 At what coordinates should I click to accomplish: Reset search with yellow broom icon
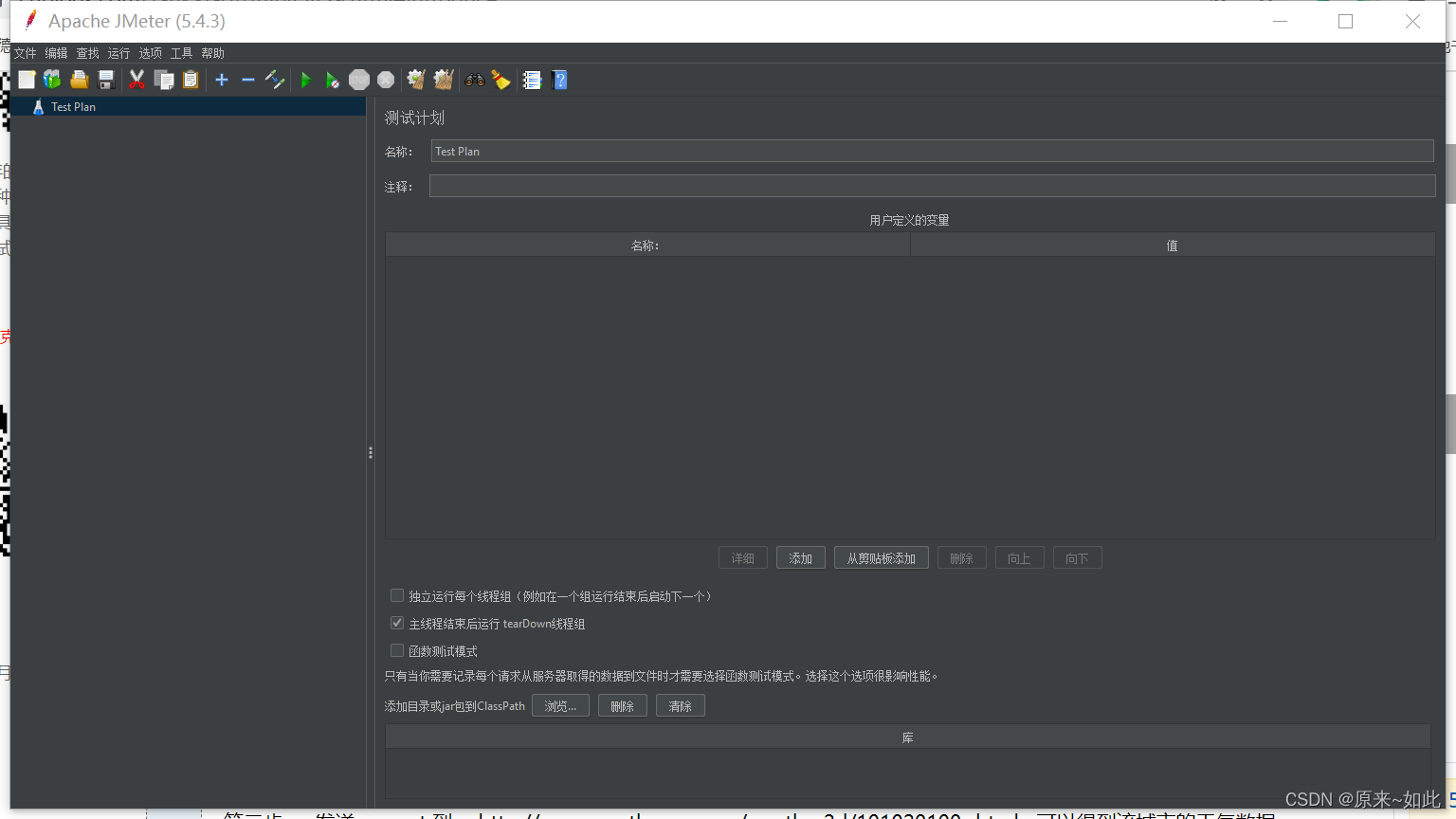tap(501, 80)
